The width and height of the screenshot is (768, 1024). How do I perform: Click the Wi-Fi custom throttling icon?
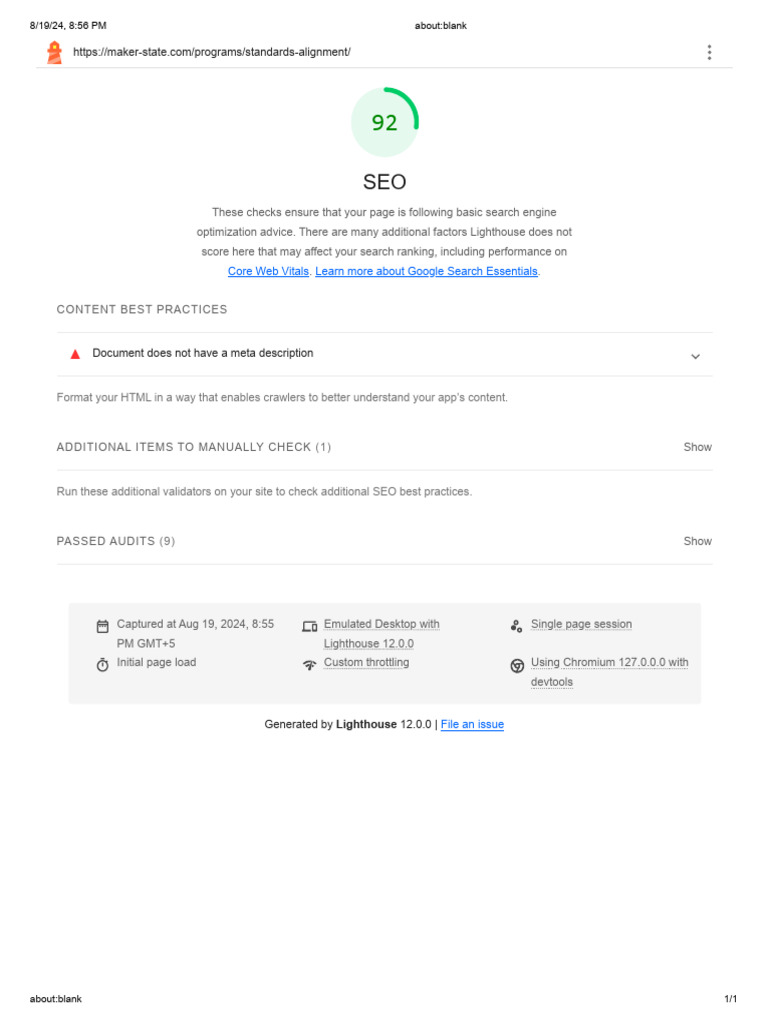click(310, 665)
